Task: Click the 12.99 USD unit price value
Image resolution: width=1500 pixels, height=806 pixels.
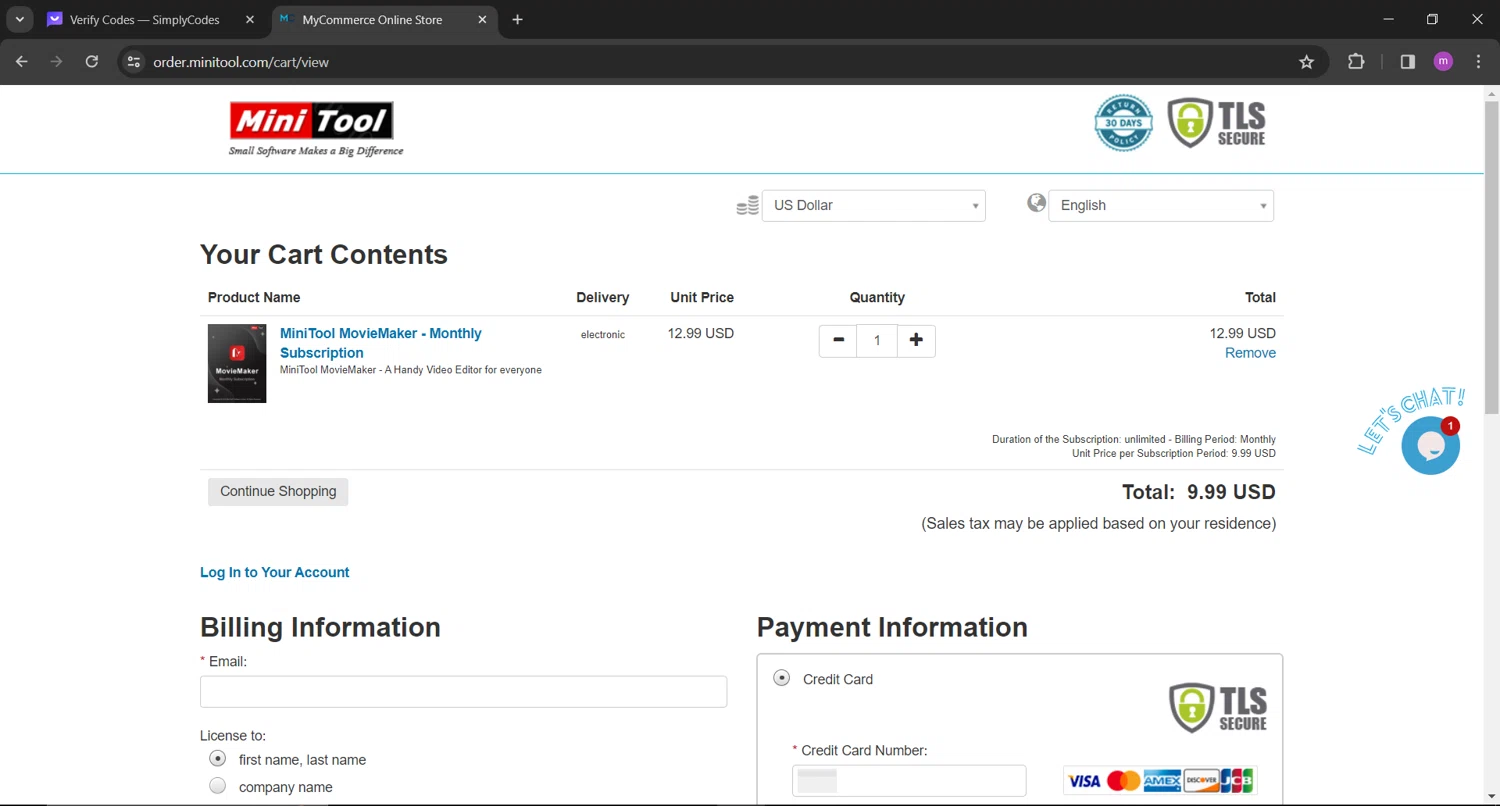Action: click(x=701, y=333)
